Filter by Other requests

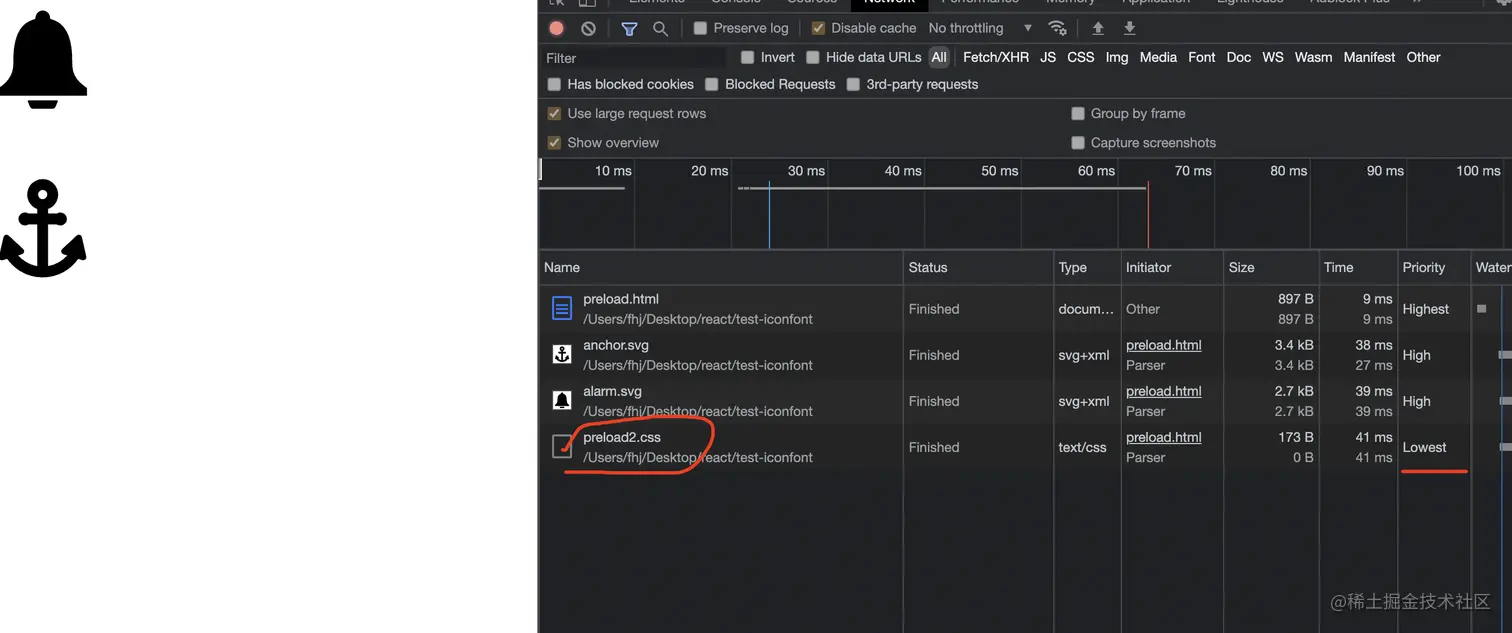pyautogui.click(x=1423, y=57)
